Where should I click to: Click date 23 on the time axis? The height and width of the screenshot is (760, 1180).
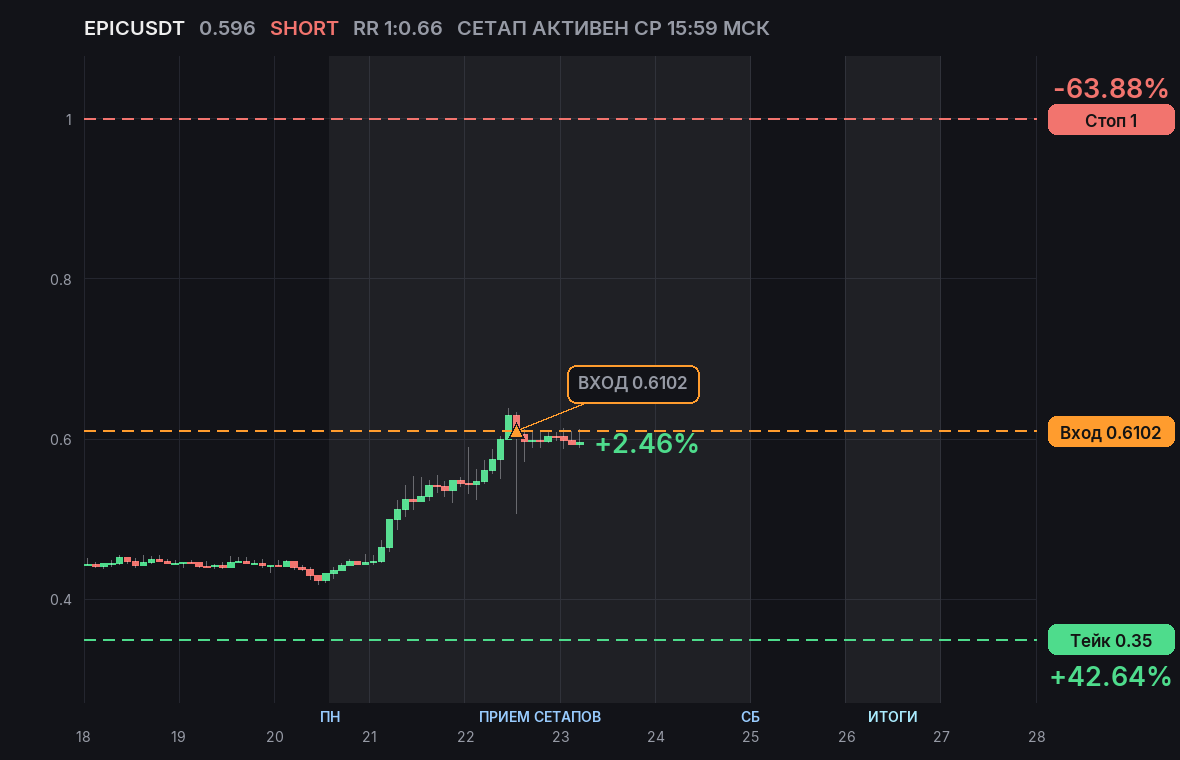click(x=561, y=737)
